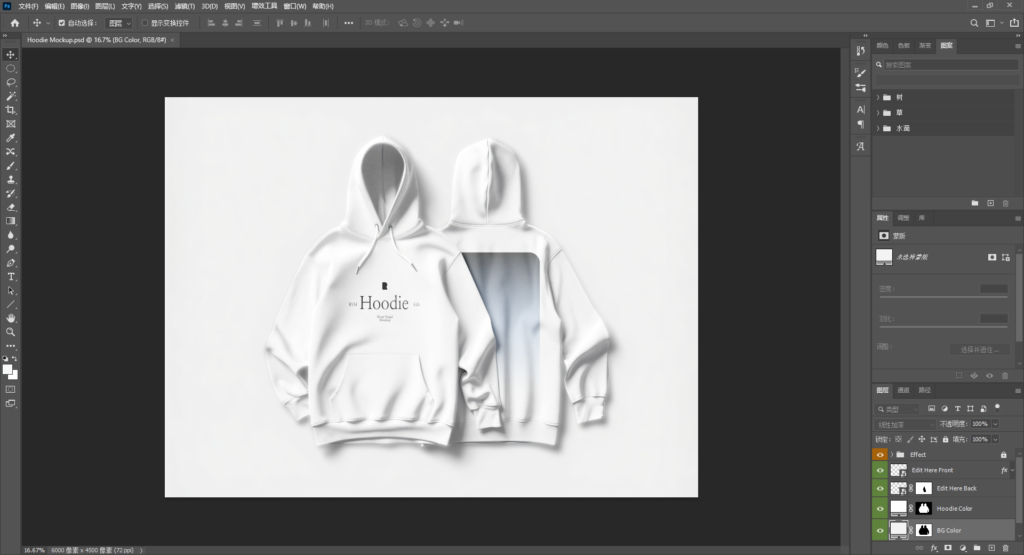
Task: Toggle lock all in Layers lock row
Action: pyautogui.click(x=946, y=439)
